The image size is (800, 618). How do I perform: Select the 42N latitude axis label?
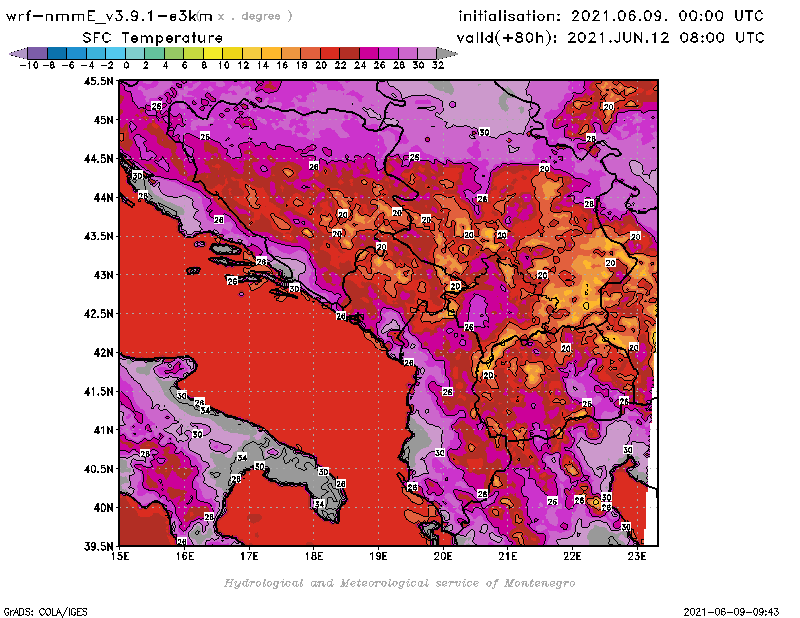(x=103, y=353)
